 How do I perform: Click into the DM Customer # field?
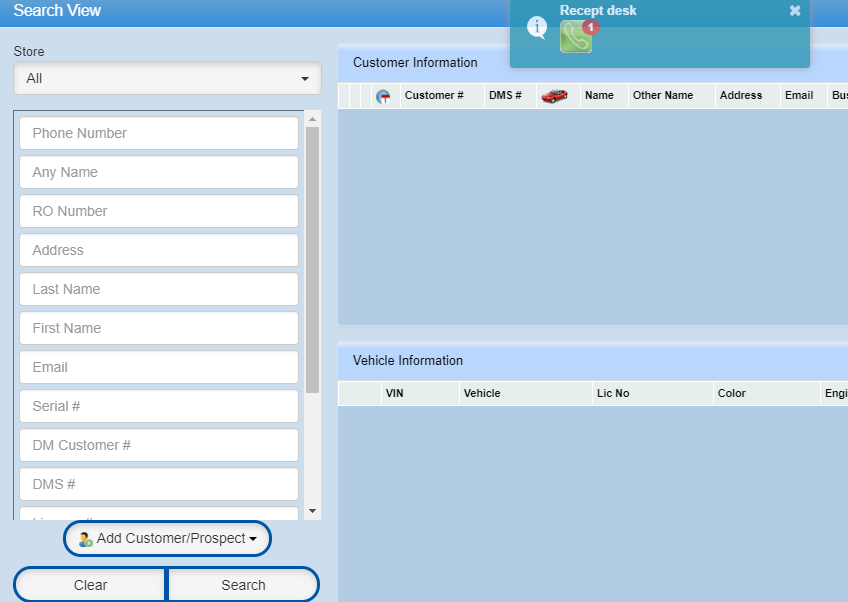click(x=159, y=445)
